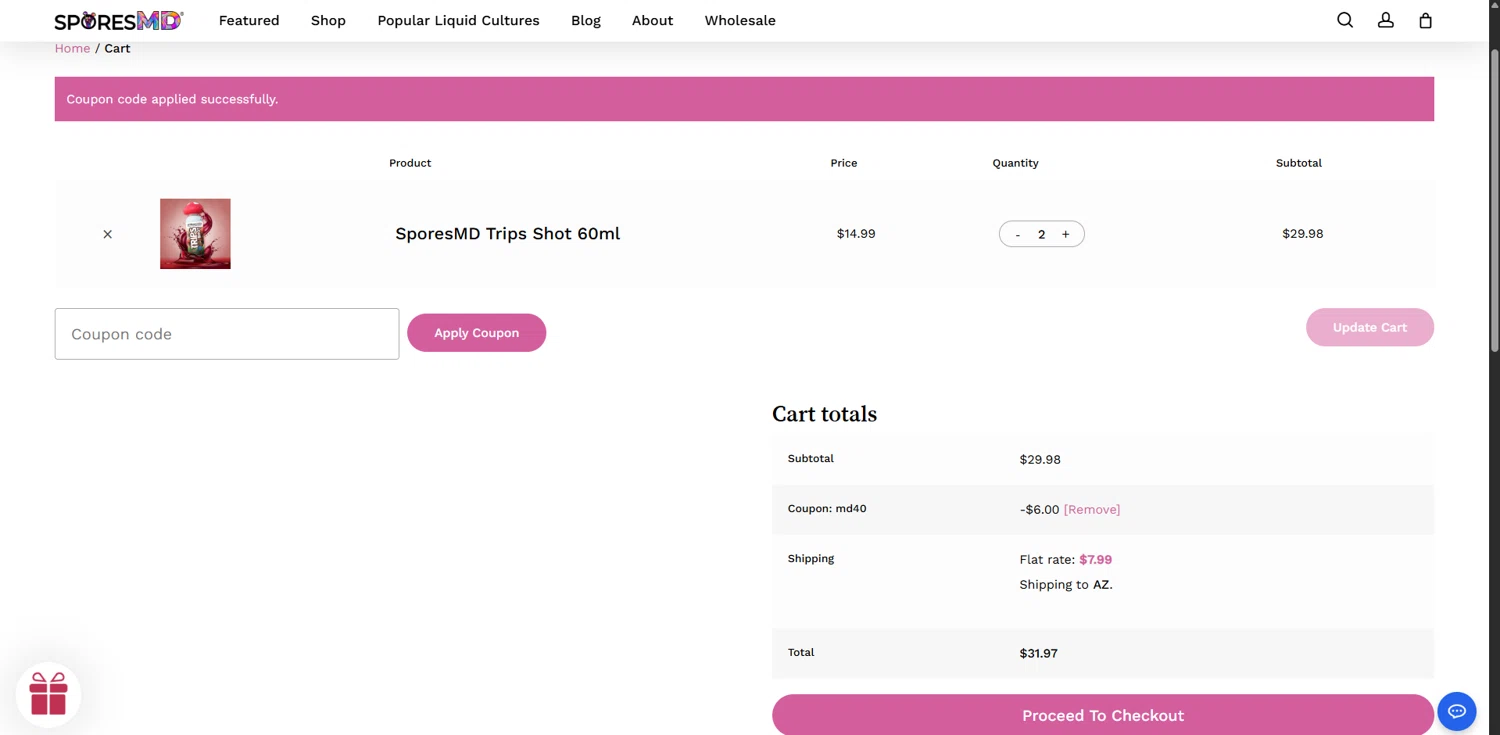The height and width of the screenshot is (735, 1500).
Task: Focus the Coupon code input field
Action: [x=227, y=334]
